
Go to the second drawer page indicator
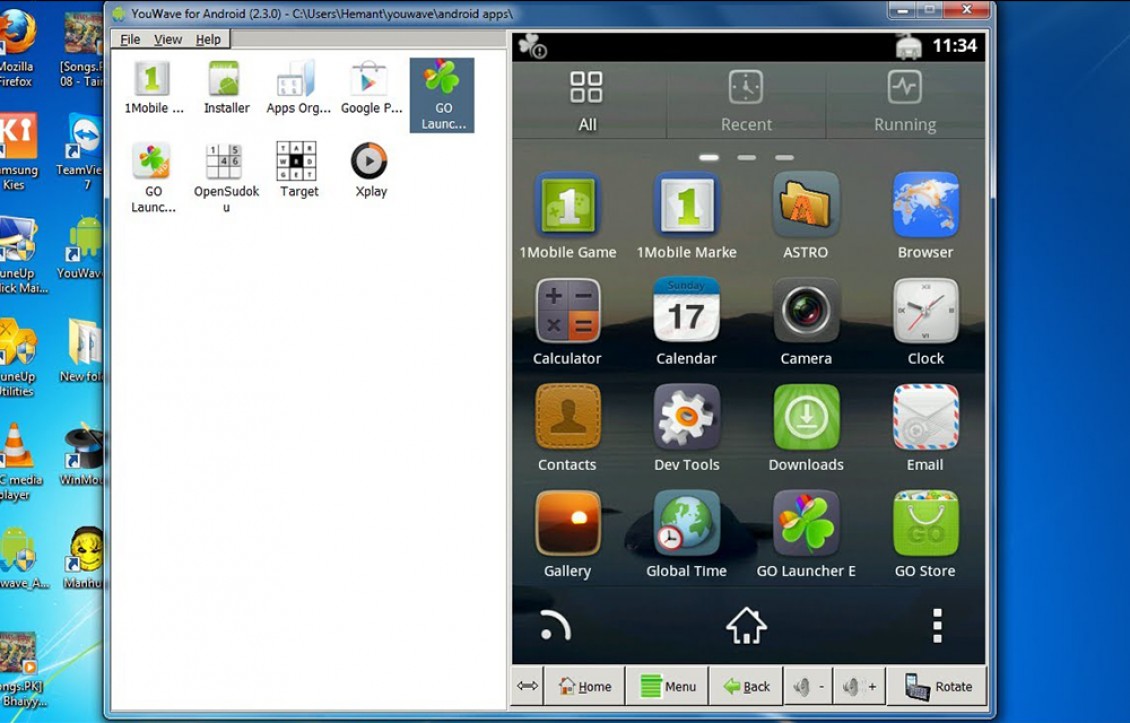(x=747, y=157)
